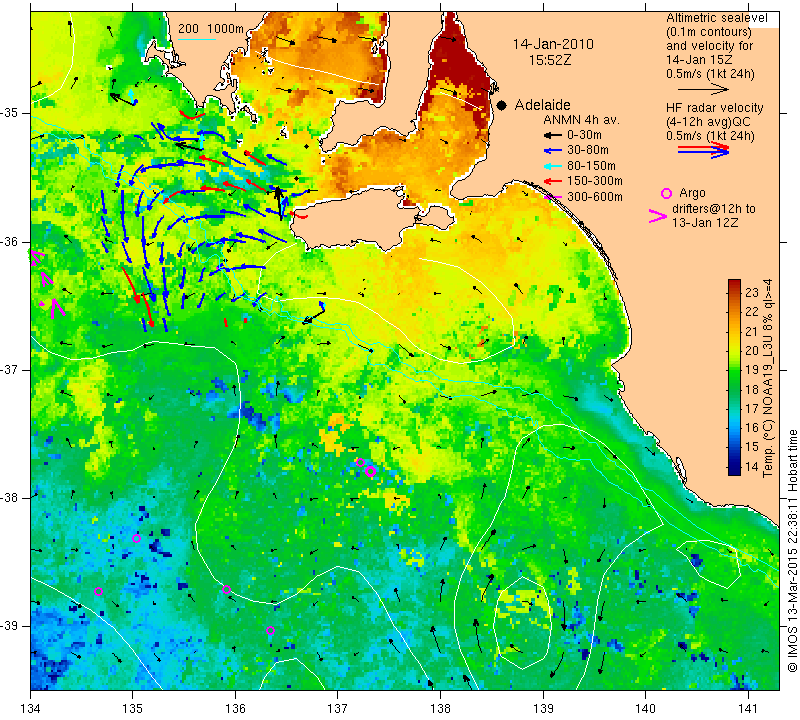This screenshot has height=720, width=800.
Task: Click the 137 longitude axis label
Action: click(x=337, y=709)
